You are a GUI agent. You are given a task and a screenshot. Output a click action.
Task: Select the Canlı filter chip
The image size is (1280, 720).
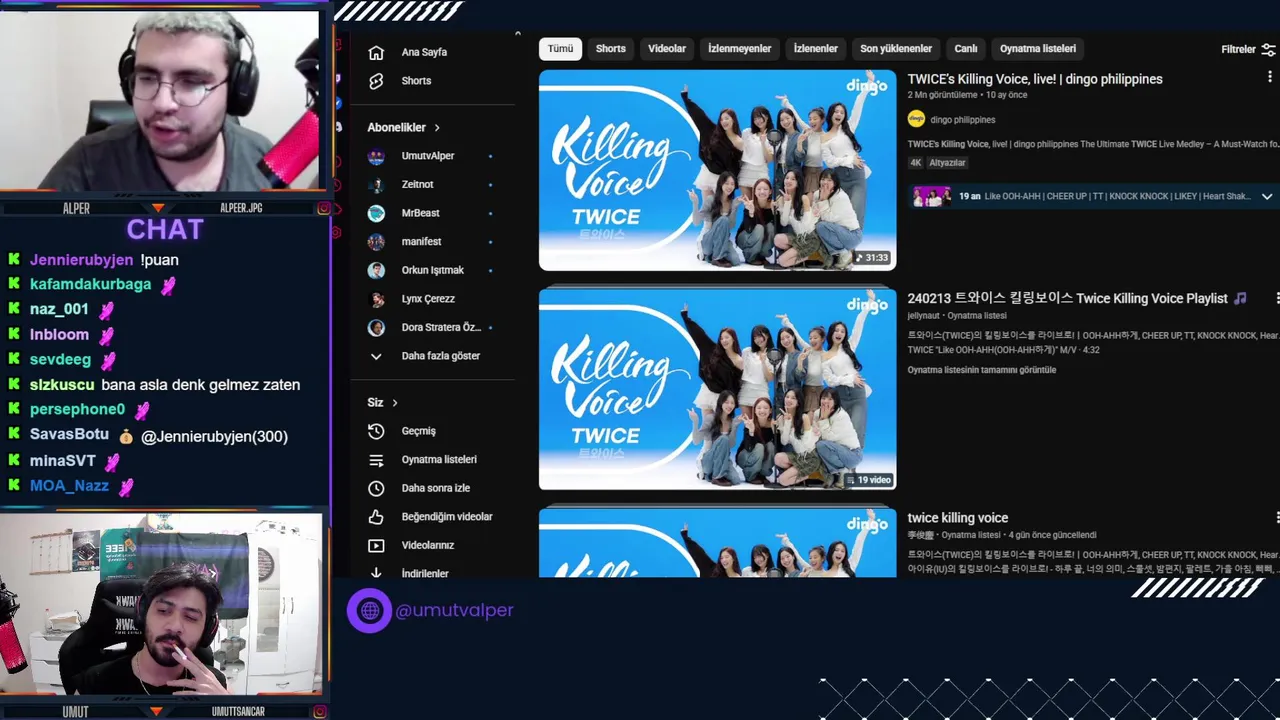966,49
